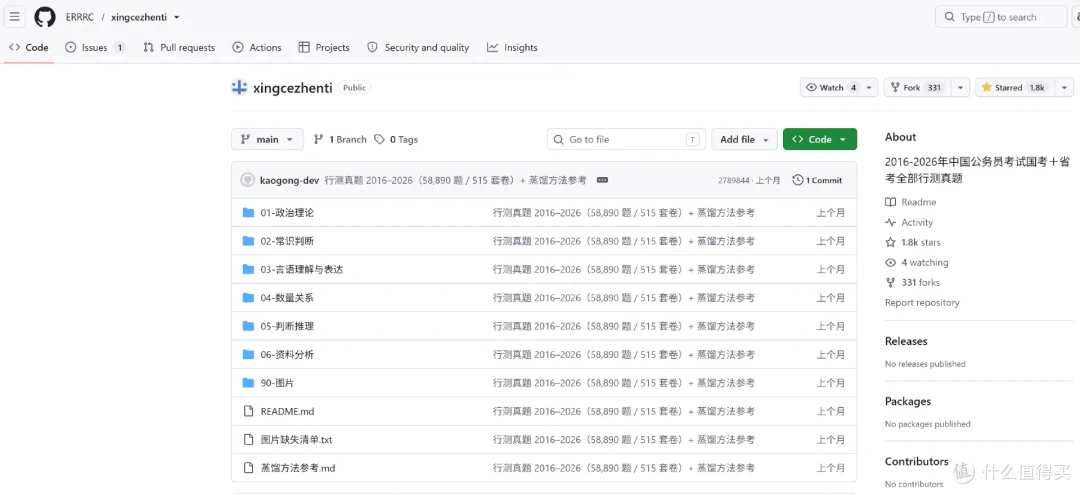Click the xingcezhenti repository title
Image resolution: width=1080 pixels, height=494 pixels.
tap(293, 88)
